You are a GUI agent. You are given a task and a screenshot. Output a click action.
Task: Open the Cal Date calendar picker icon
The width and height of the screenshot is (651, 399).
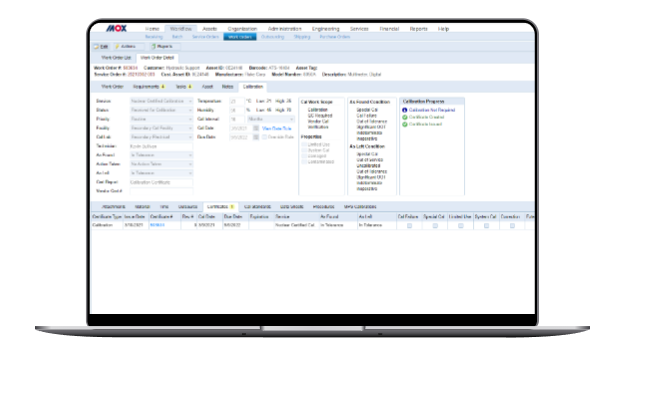click(256, 128)
